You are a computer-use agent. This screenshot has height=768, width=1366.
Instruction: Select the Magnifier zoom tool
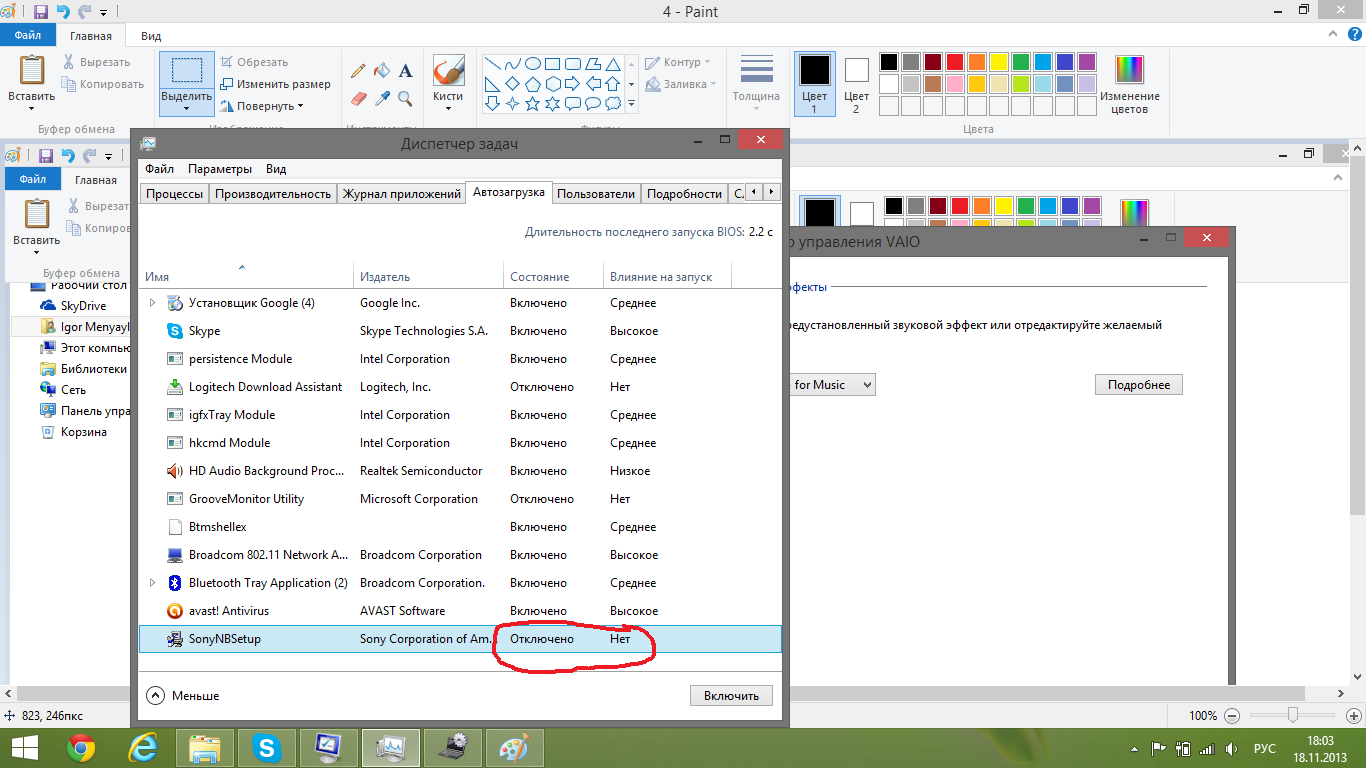[405, 98]
